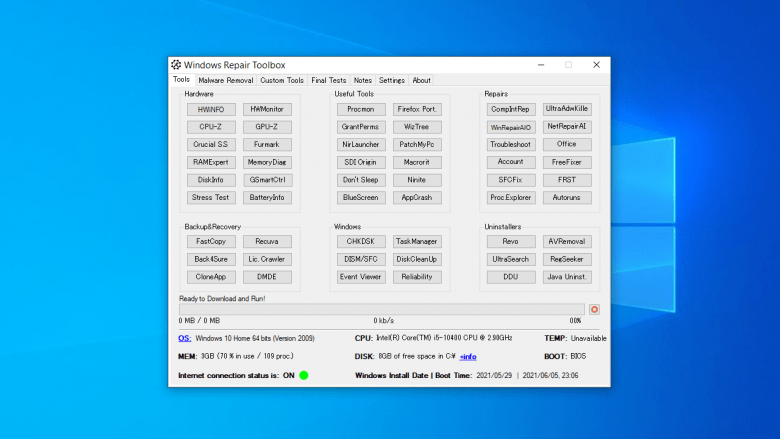Click the MemoryDiag button
Viewport: 780px width, 439px height.
click(267, 162)
